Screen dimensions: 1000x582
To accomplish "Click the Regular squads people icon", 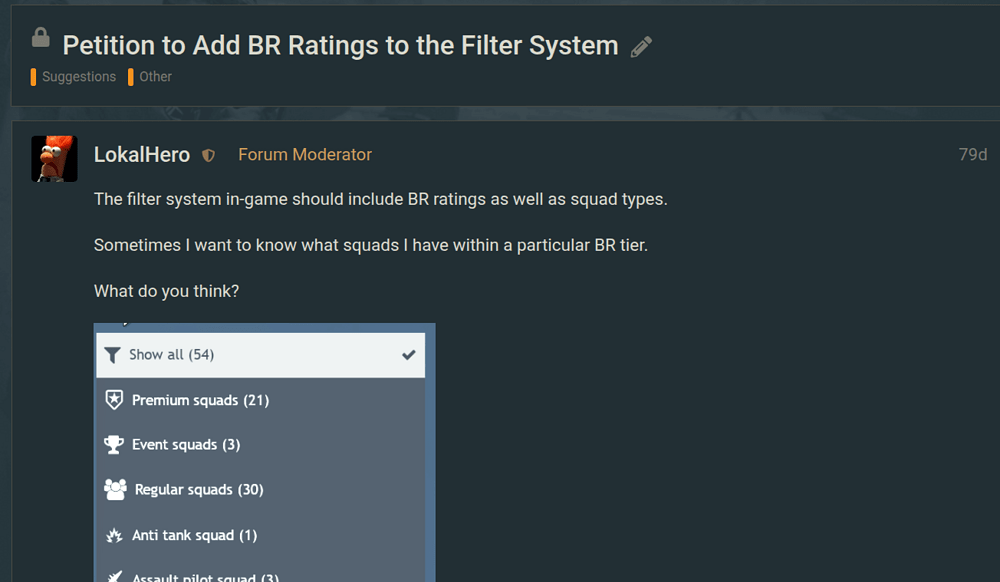I will click(115, 489).
